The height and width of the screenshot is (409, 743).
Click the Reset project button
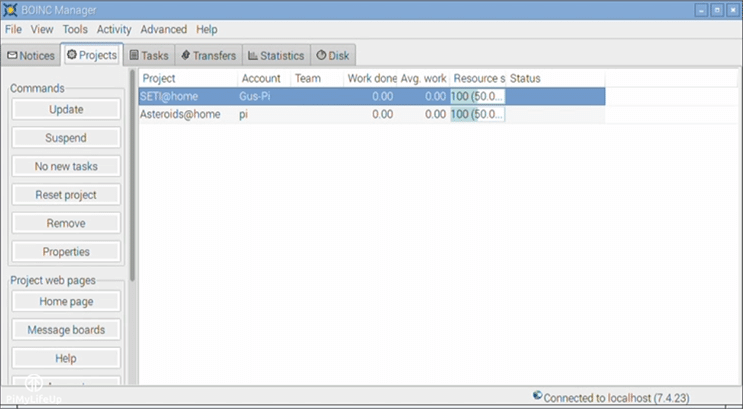pyautogui.click(x=66, y=195)
